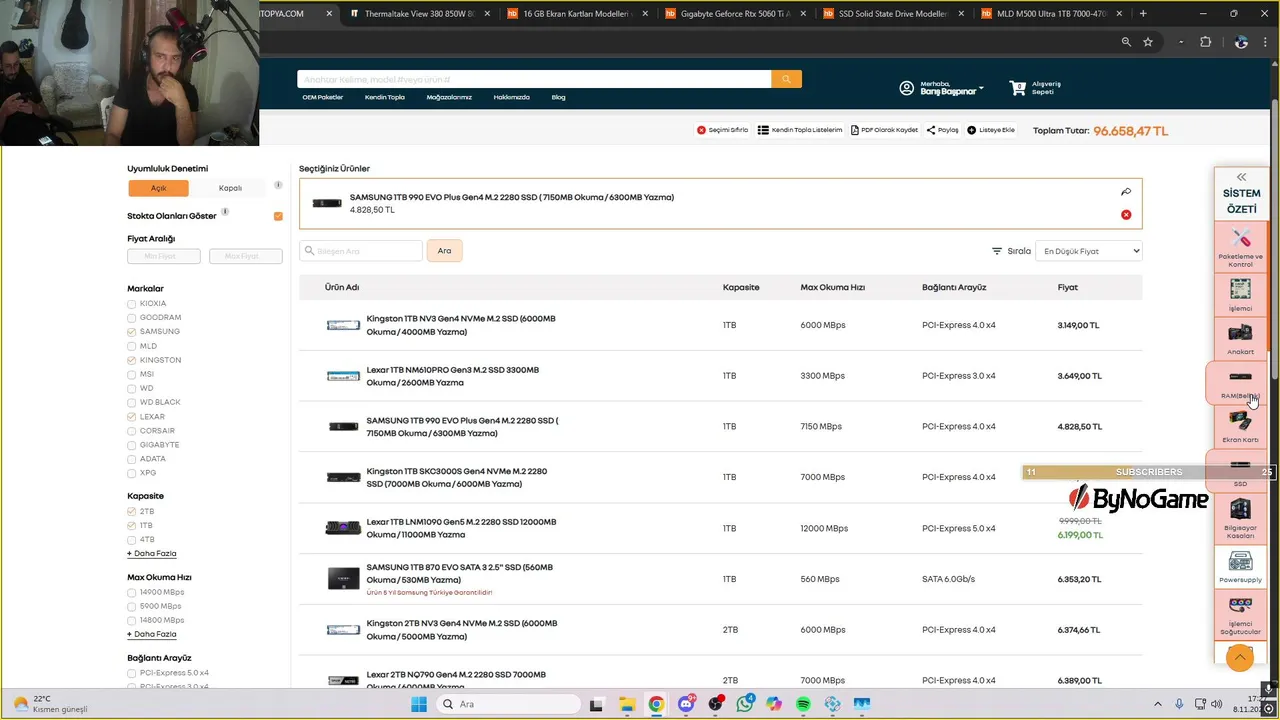Toggle Stokta Olanları Göster checkbox
Screen dimensions: 1280x720
(278, 216)
